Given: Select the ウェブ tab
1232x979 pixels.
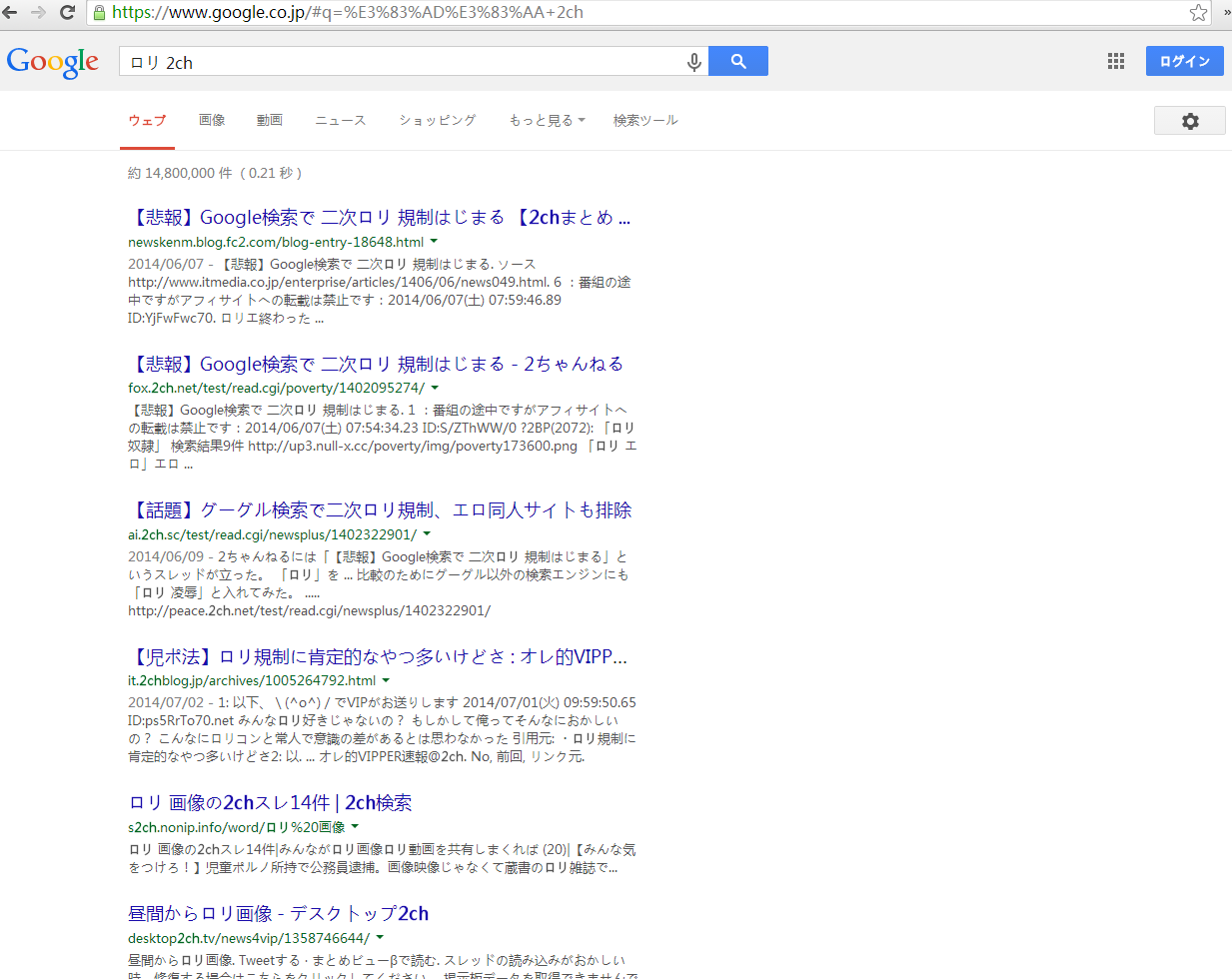Looking at the screenshot, I should point(147,120).
